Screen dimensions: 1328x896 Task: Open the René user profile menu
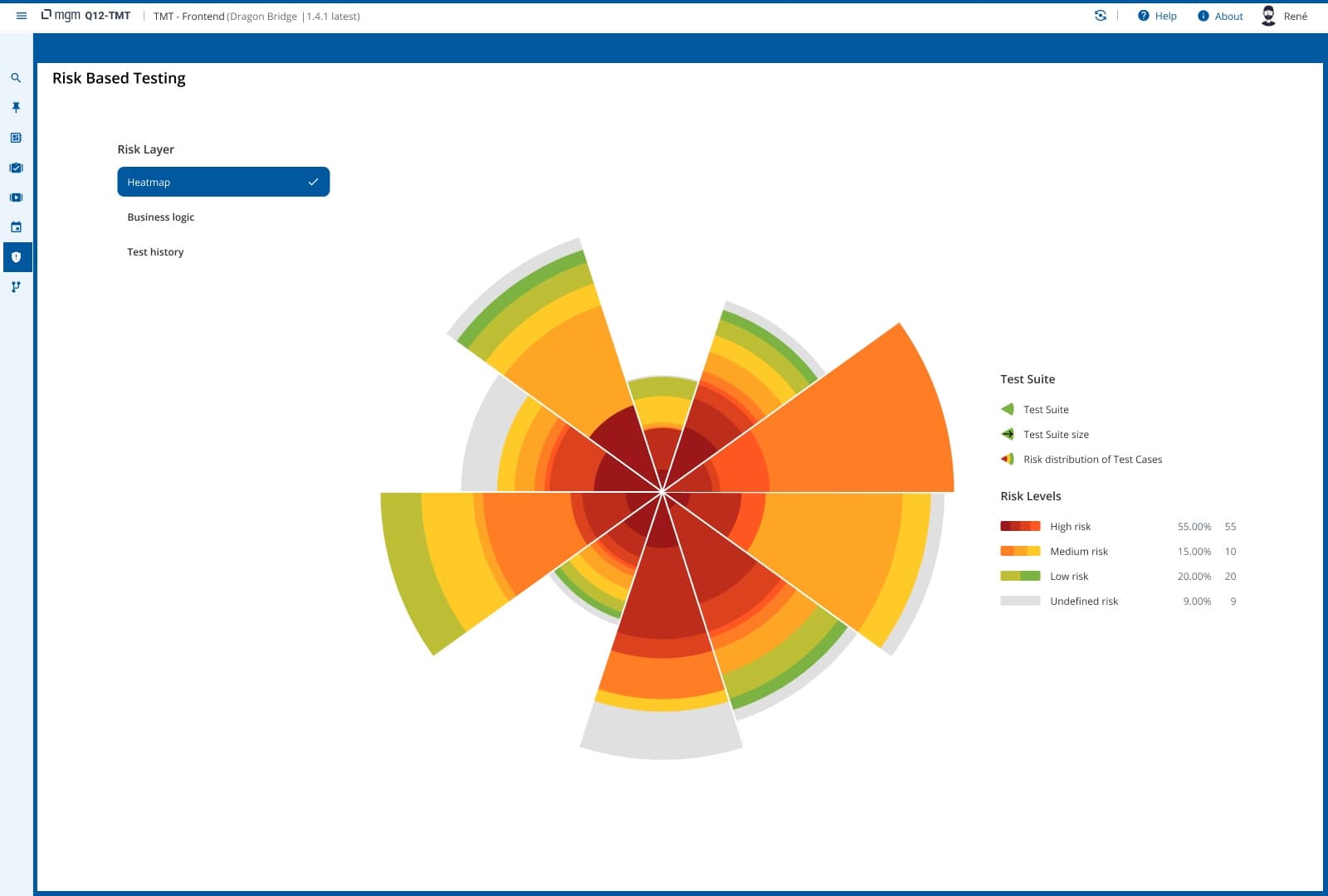(1284, 16)
